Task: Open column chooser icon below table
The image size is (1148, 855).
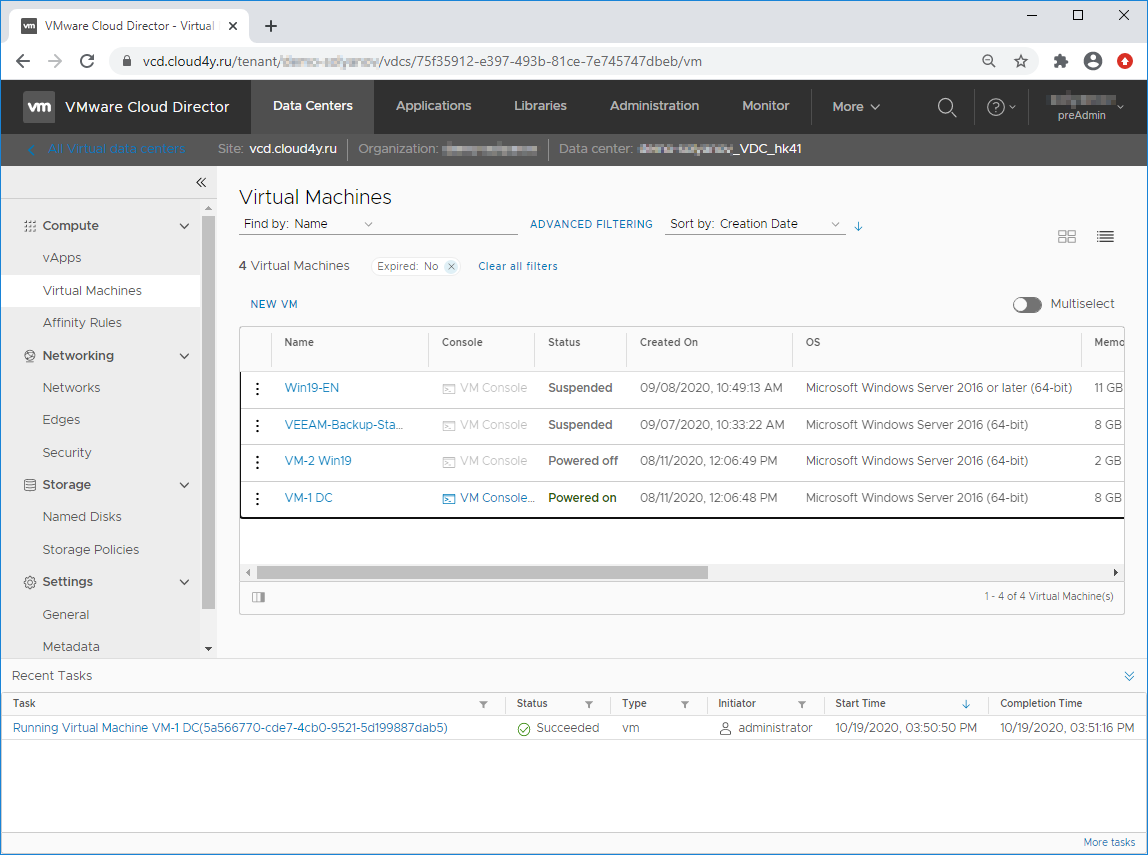Action: click(x=258, y=597)
